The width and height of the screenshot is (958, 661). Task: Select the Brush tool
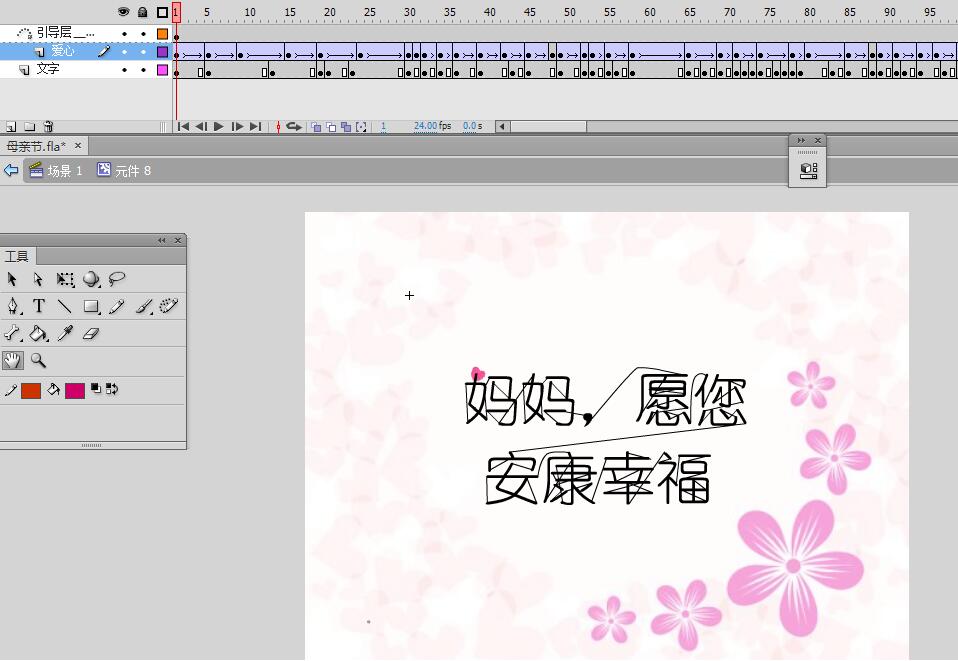pyautogui.click(x=143, y=306)
